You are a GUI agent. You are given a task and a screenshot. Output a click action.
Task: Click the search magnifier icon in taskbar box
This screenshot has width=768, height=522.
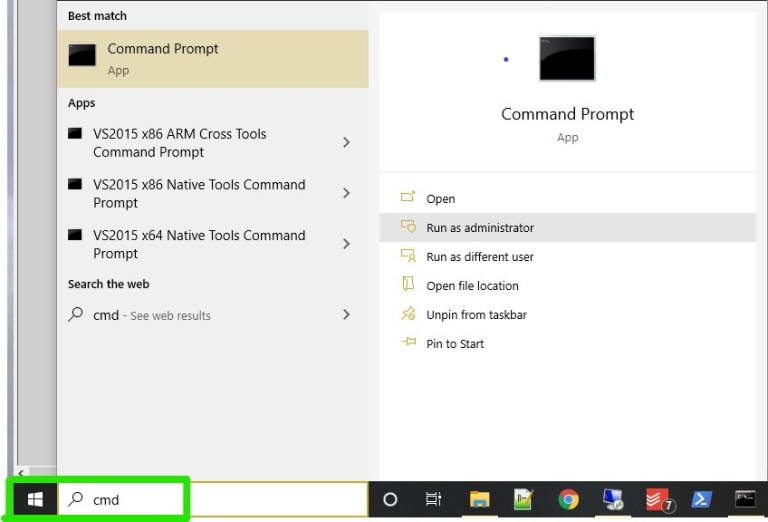[75, 499]
